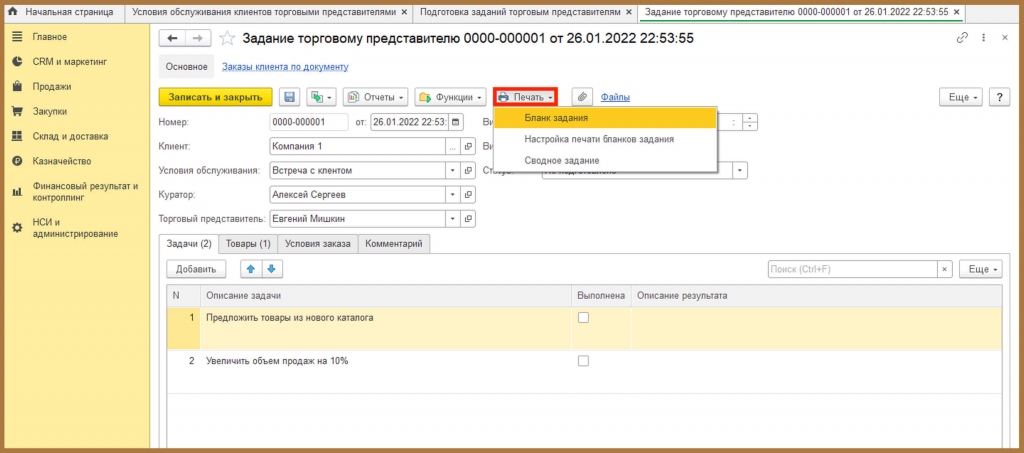Screen dimensions: 1024x453
Task: Open the Файлы link
Action: 615,97
